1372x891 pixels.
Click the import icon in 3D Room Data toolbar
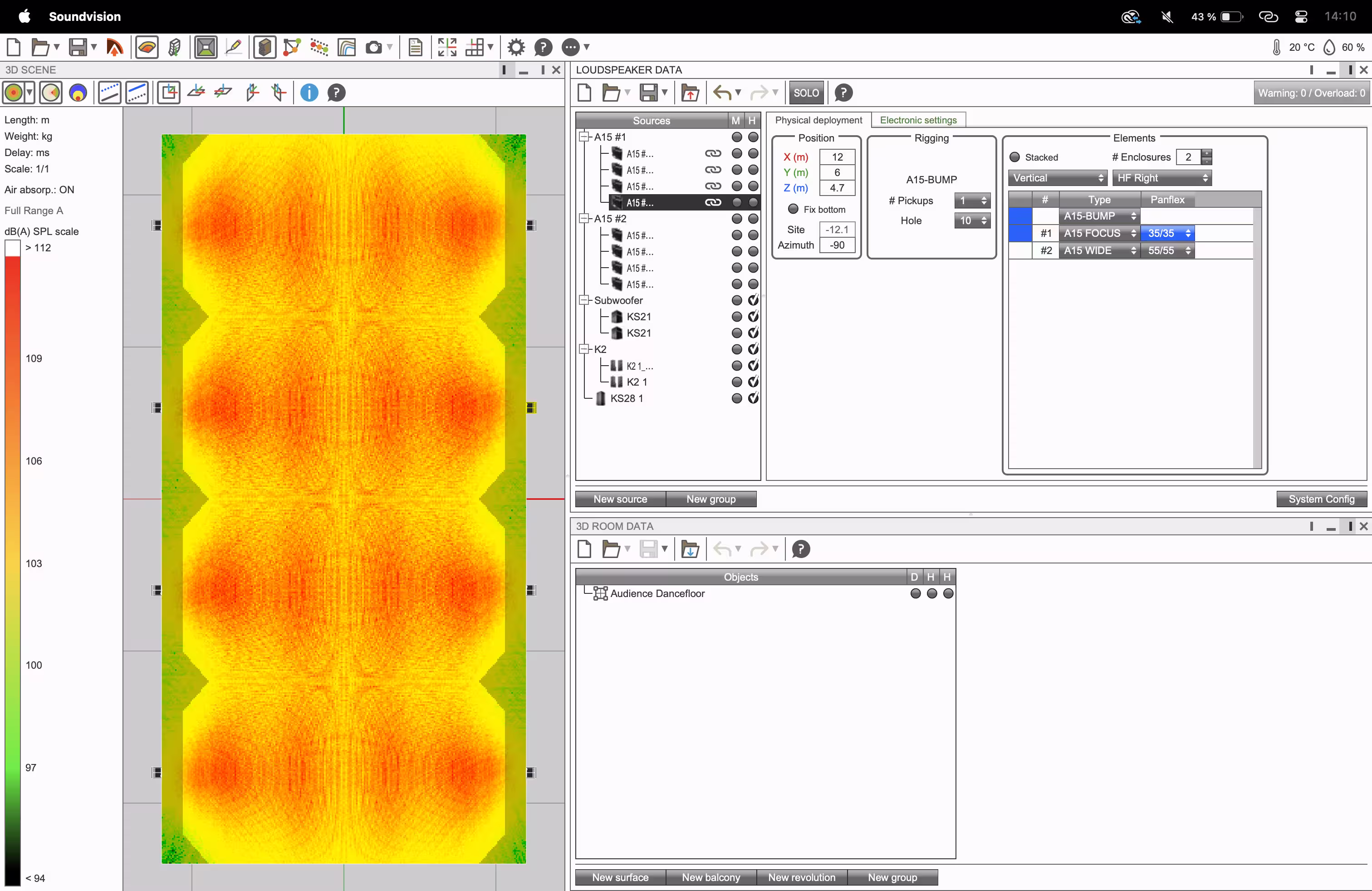click(690, 549)
